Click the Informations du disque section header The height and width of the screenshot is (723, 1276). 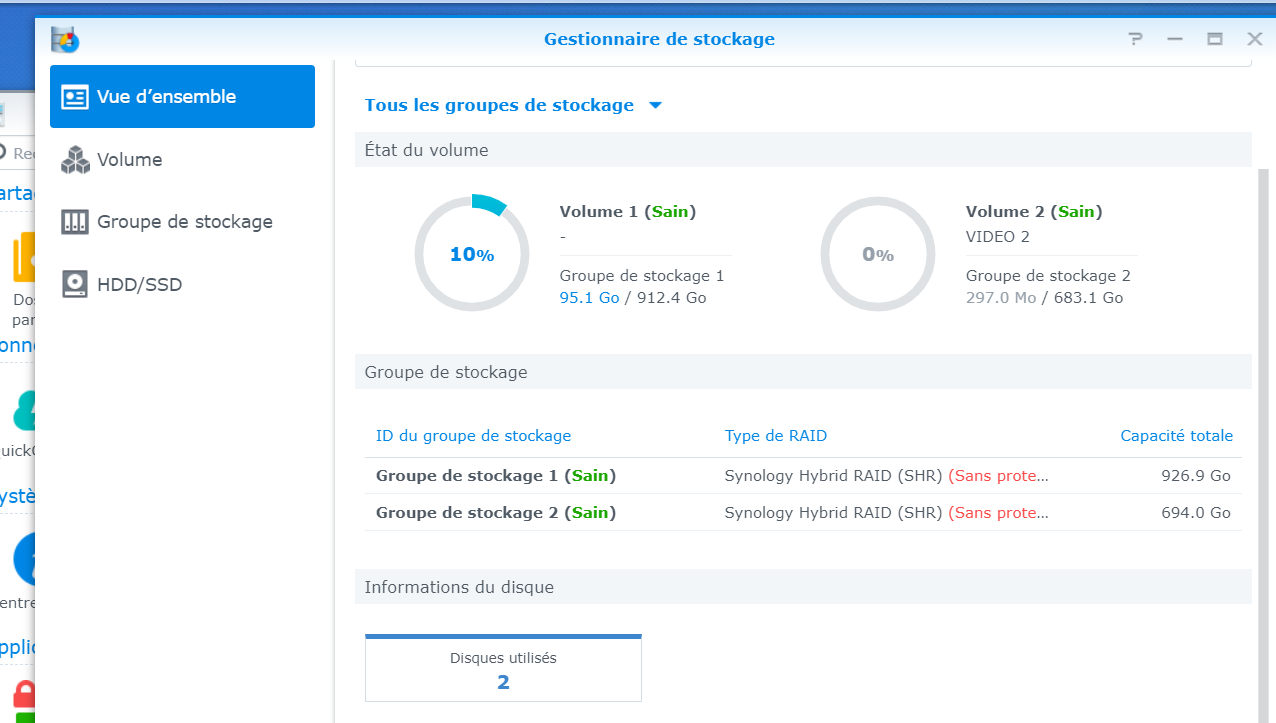803,587
